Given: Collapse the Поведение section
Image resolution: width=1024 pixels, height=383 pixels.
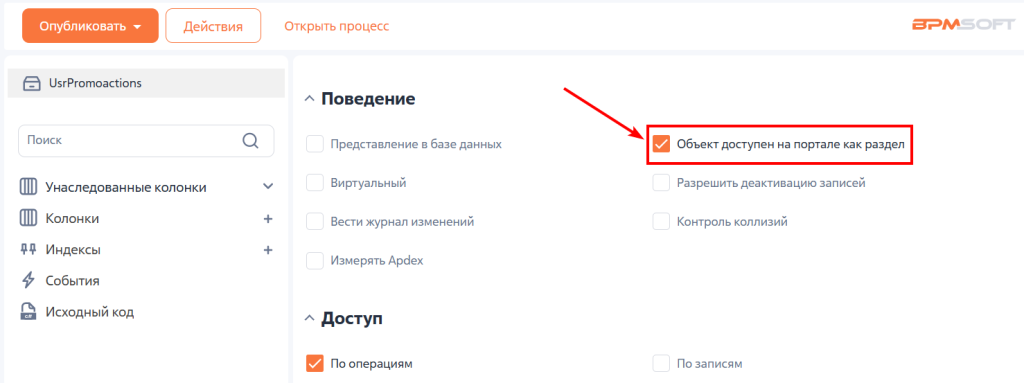Looking at the screenshot, I should point(309,99).
